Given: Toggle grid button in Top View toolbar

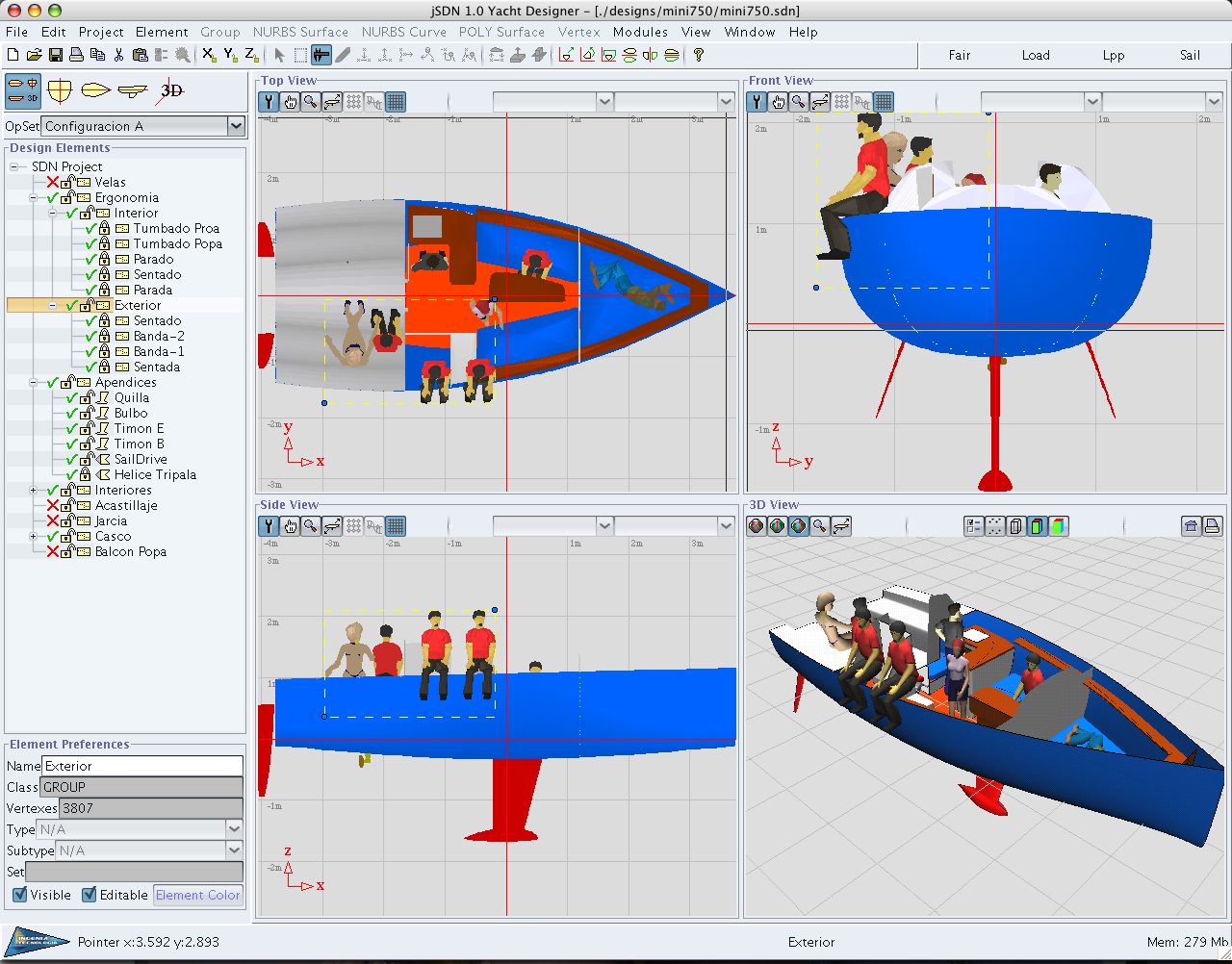Looking at the screenshot, I should tap(396, 101).
